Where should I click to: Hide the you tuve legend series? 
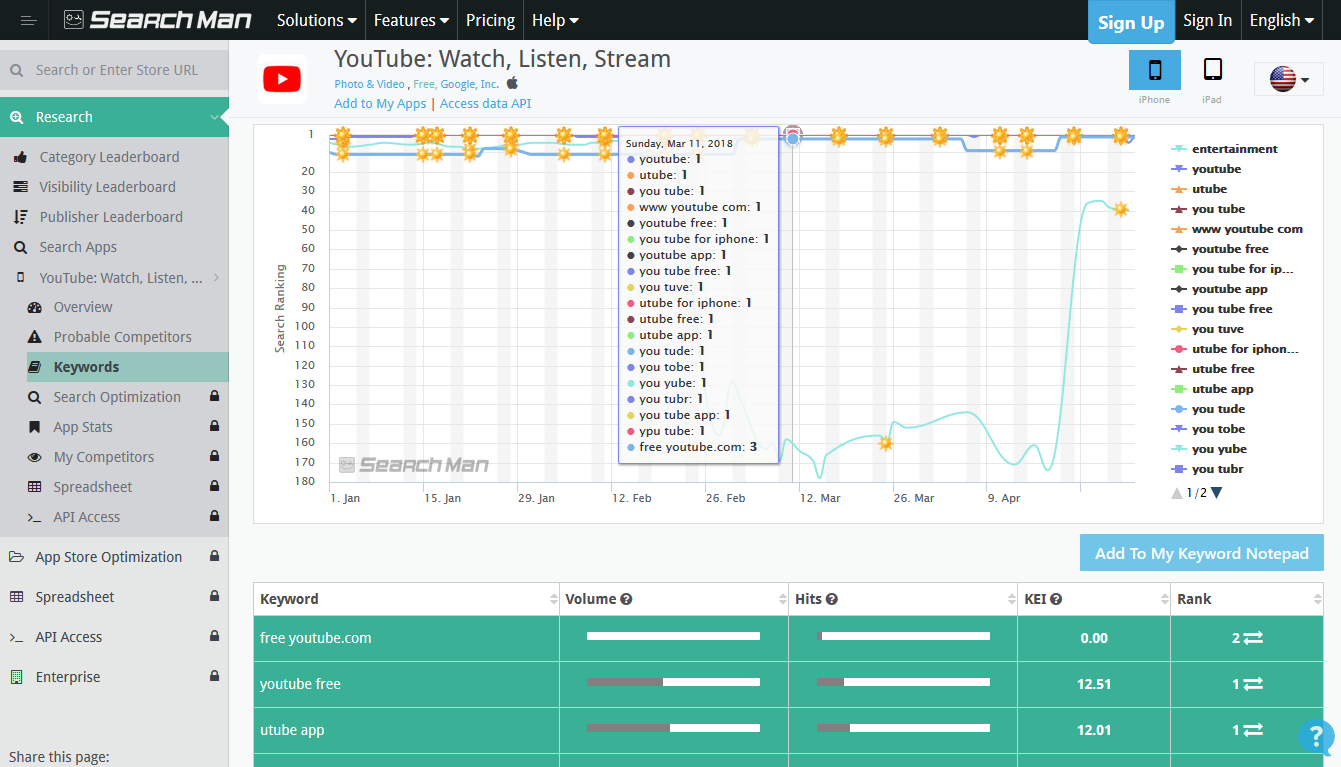(x=1217, y=329)
